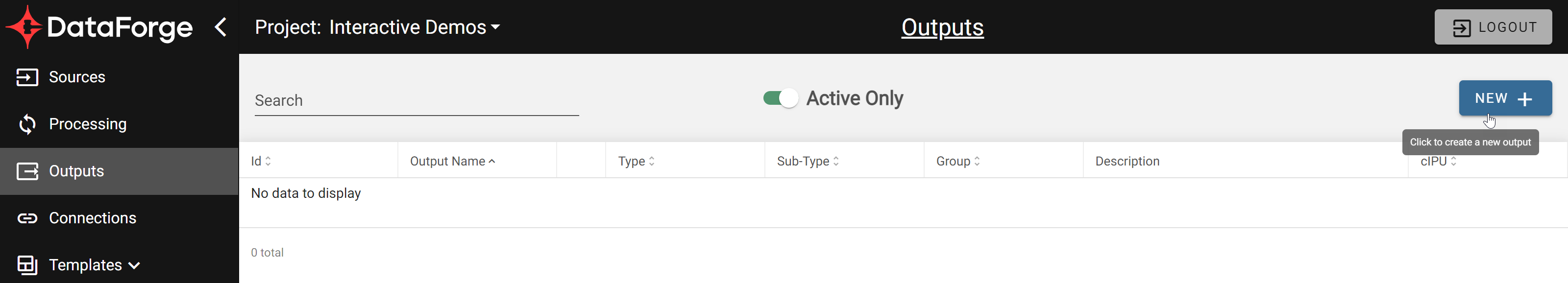
Task: Create a new output with NEW button
Action: click(x=1505, y=98)
